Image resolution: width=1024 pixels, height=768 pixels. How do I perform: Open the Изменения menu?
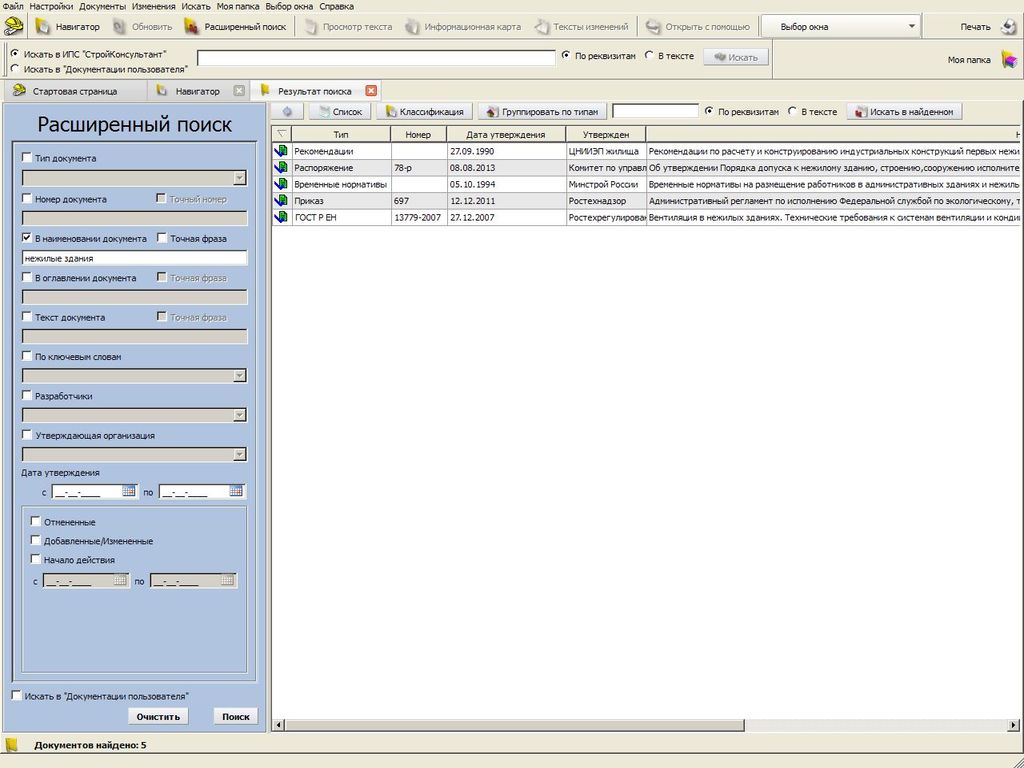point(153,6)
